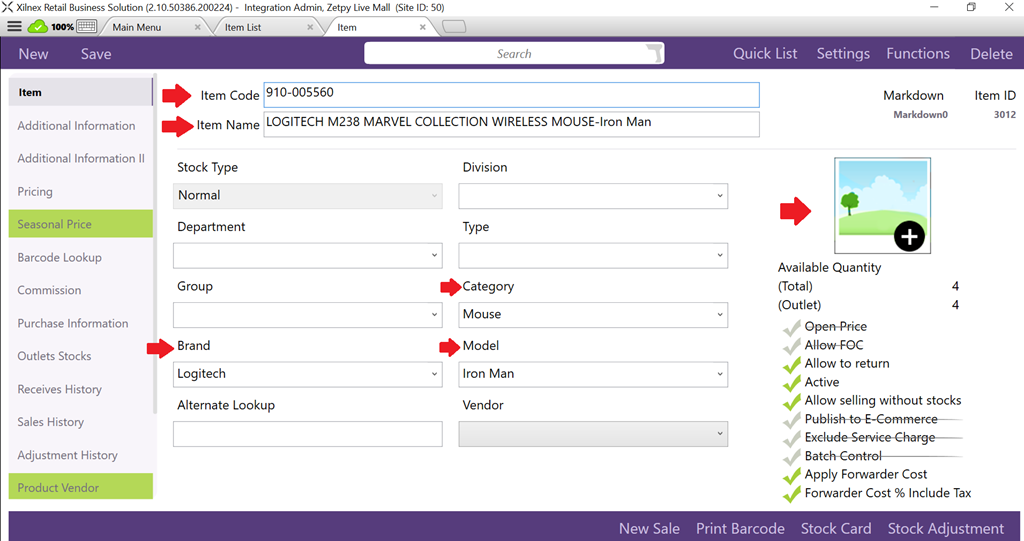Open the hamburger menu icon
Image resolution: width=1024 pixels, height=541 pixels.
tap(14, 27)
